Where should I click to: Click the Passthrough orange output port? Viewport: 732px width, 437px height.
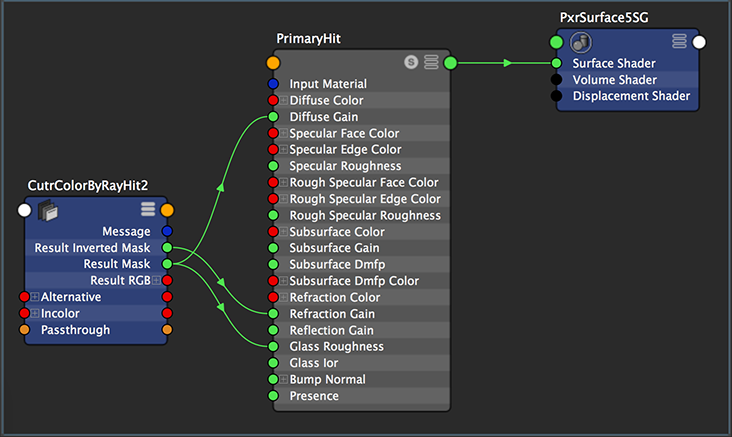(167, 330)
